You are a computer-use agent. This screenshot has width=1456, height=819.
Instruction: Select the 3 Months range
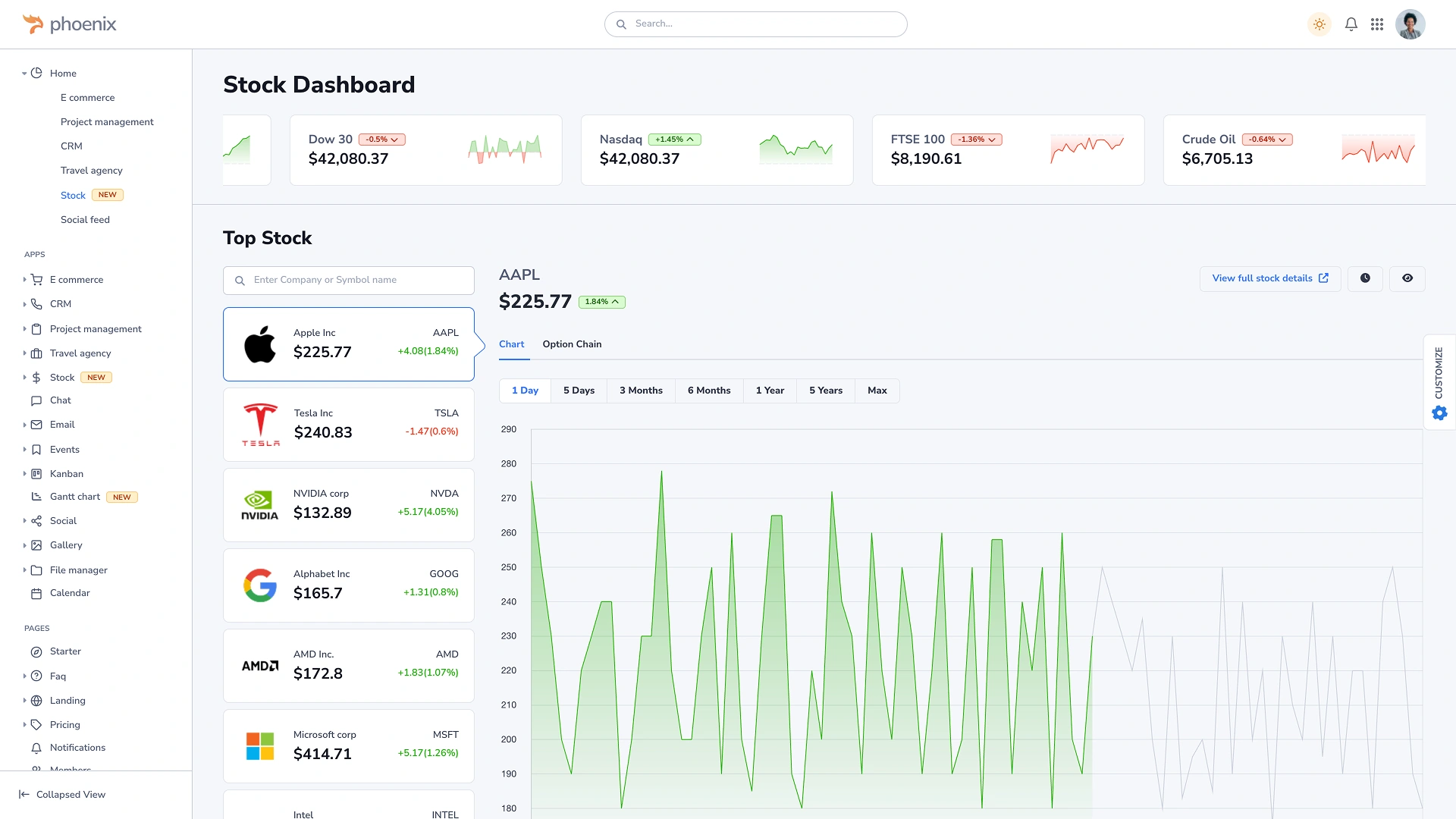641,391
